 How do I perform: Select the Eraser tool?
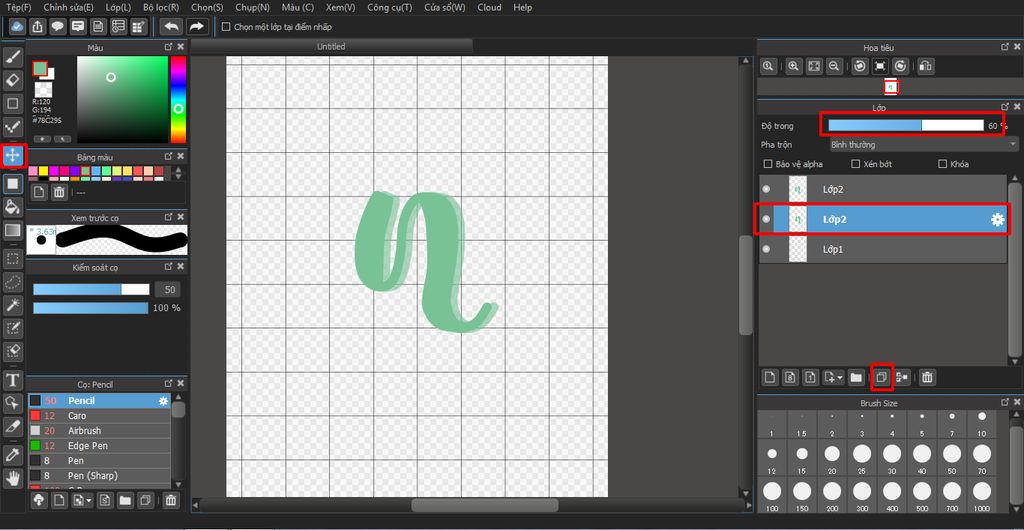(x=12, y=81)
